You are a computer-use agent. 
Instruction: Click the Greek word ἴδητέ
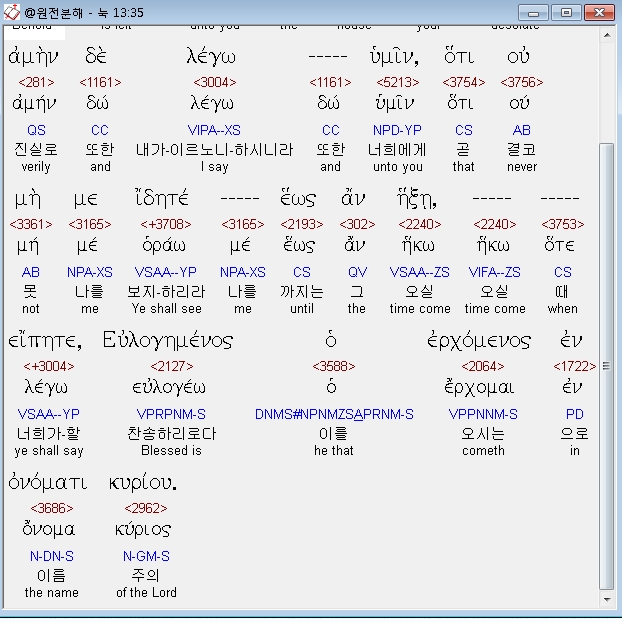point(162,198)
